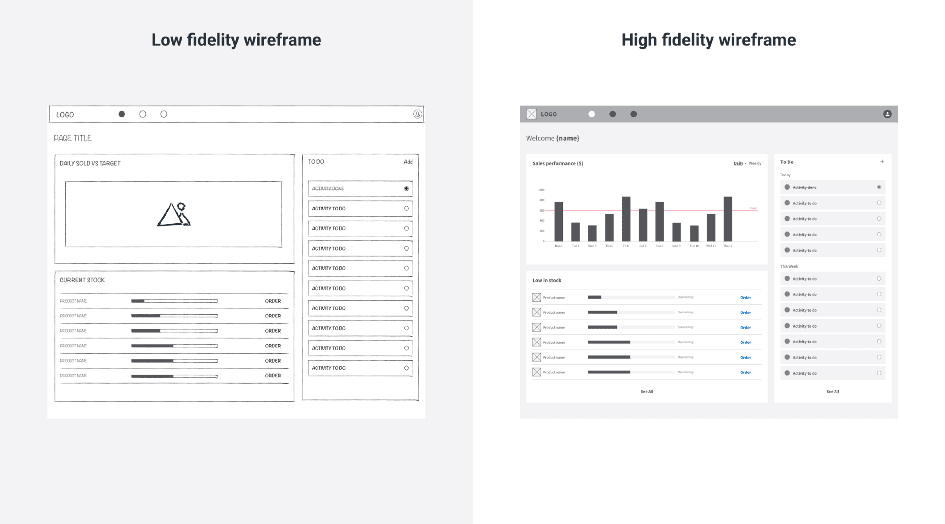Click the tallest last bar in the sales chart
The image size is (945, 524).
click(x=727, y=219)
